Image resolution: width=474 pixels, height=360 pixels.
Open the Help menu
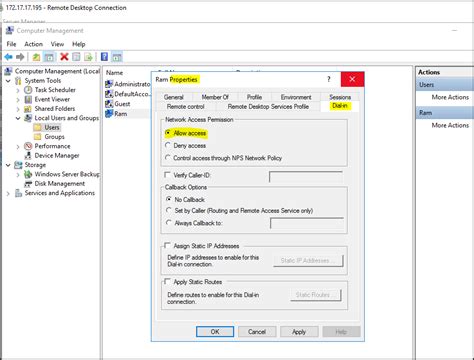(x=79, y=44)
